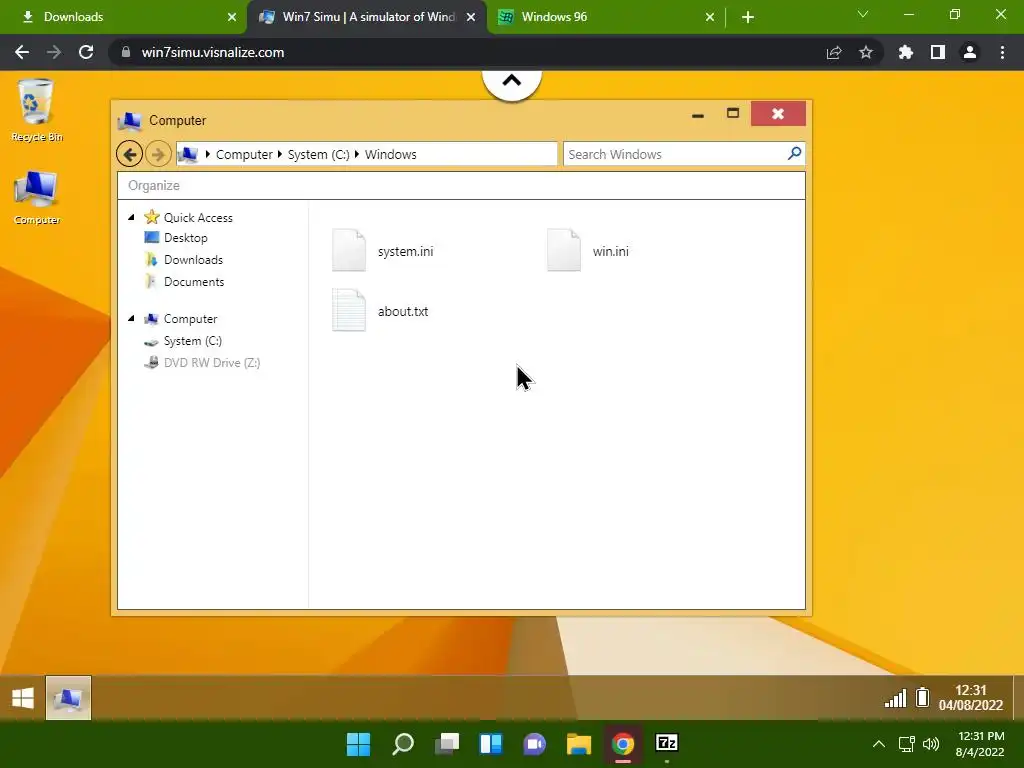Close the Windows 96 browser tab
The width and height of the screenshot is (1024, 768).
[x=710, y=17]
